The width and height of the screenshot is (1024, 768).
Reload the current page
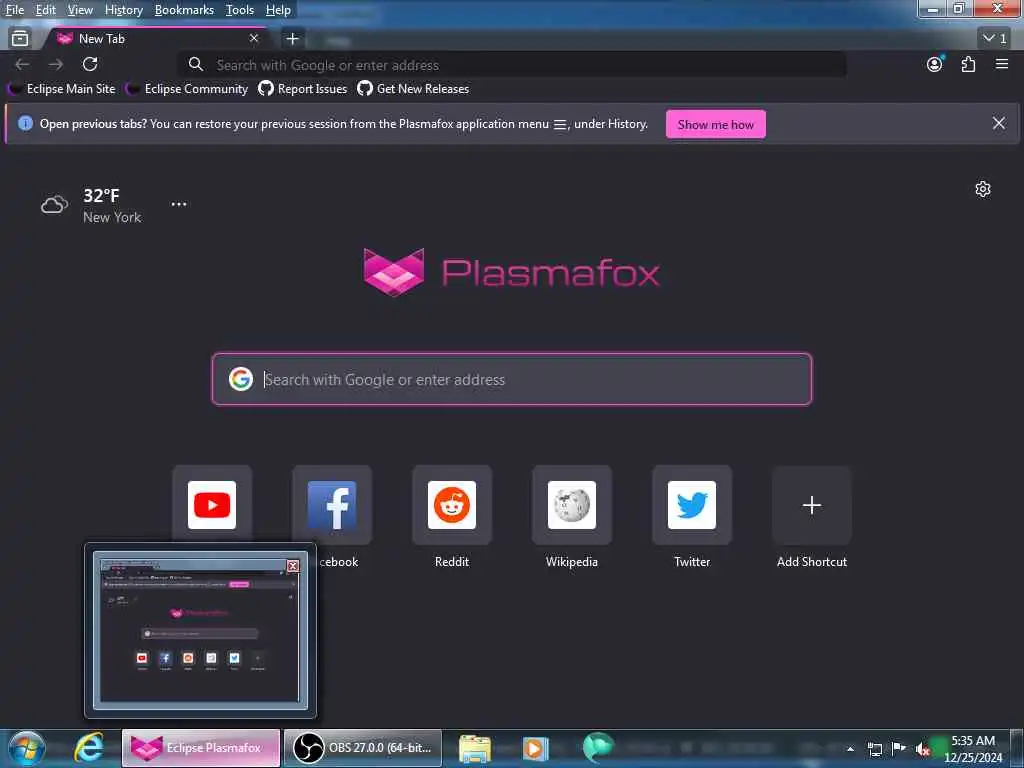(x=90, y=64)
